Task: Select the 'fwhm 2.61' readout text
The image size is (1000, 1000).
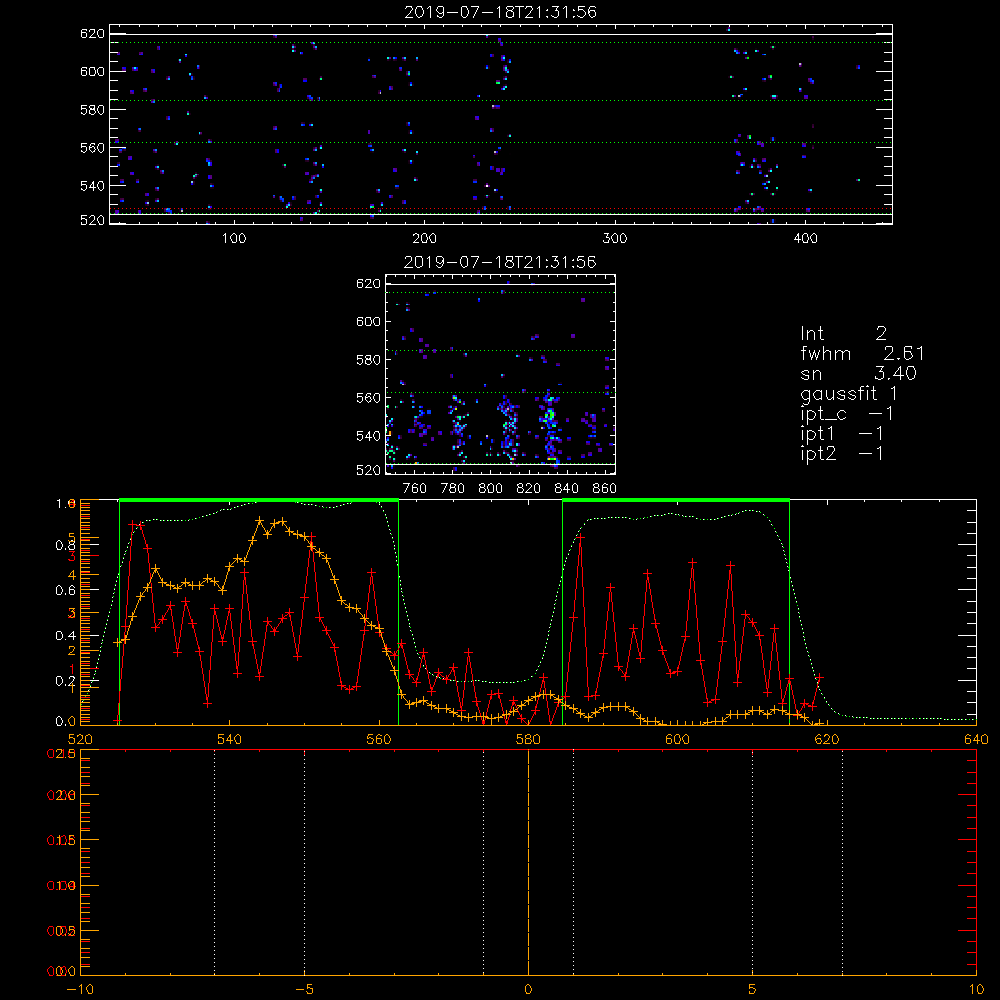Action: point(862,353)
